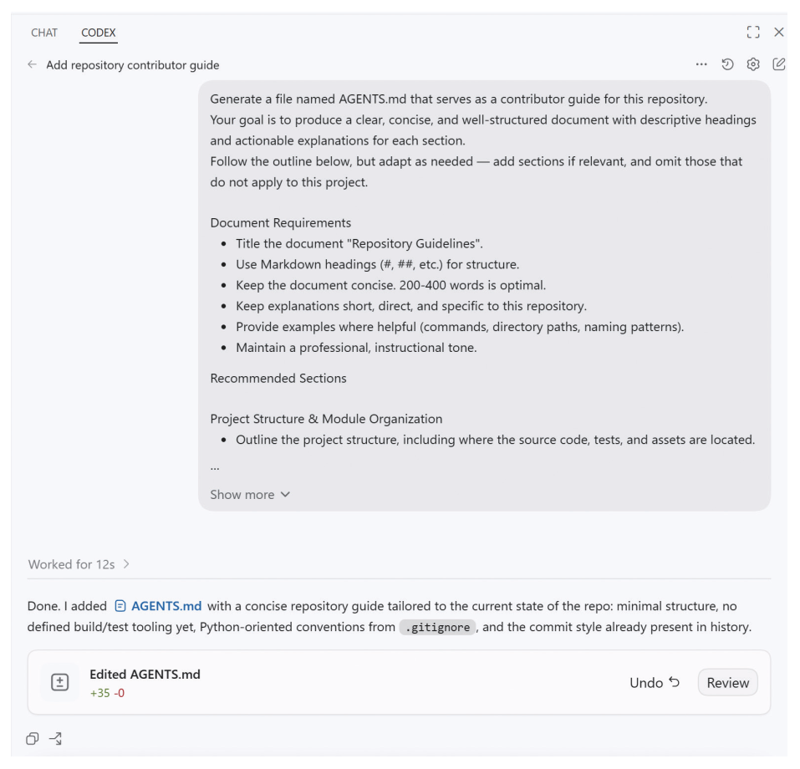800x769 pixels.
Task: Click the AGENTS.md file icon in response
Action: pyautogui.click(x=120, y=606)
